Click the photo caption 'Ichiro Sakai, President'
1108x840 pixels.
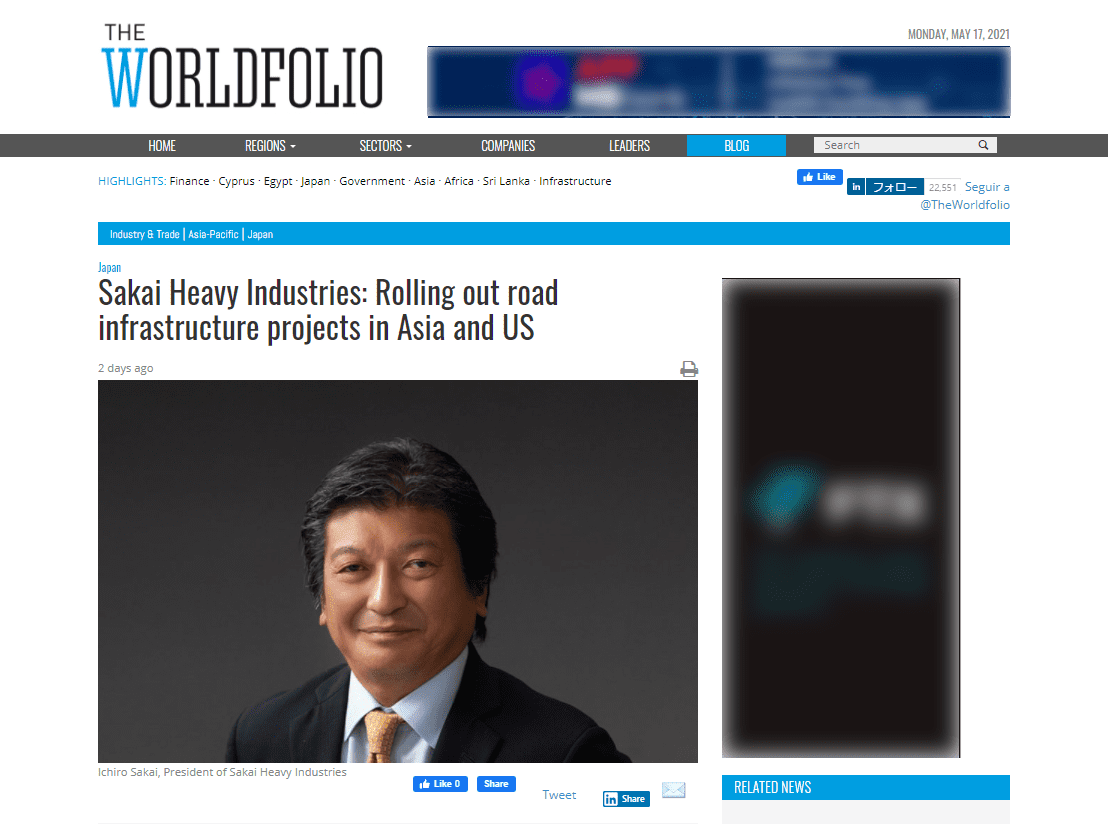click(223, 772)
